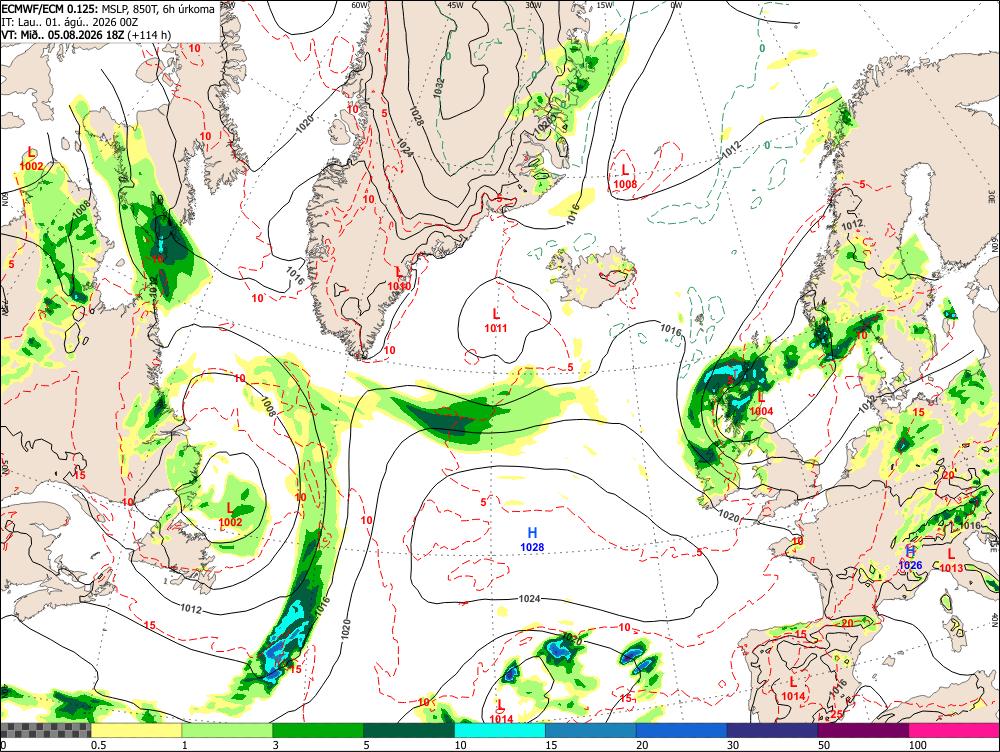The image size is (1000, 752).
Task: Click the L 1004 low over Scotland
Action: pyautogui.click(x=761, y=404)
